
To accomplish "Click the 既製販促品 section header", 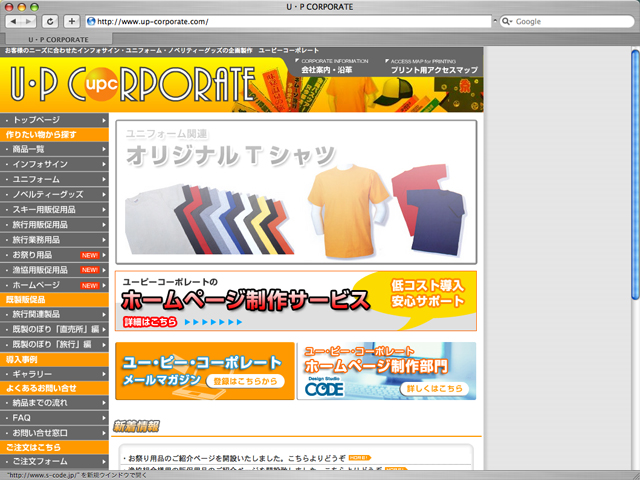I will click(x=54, y=300).
